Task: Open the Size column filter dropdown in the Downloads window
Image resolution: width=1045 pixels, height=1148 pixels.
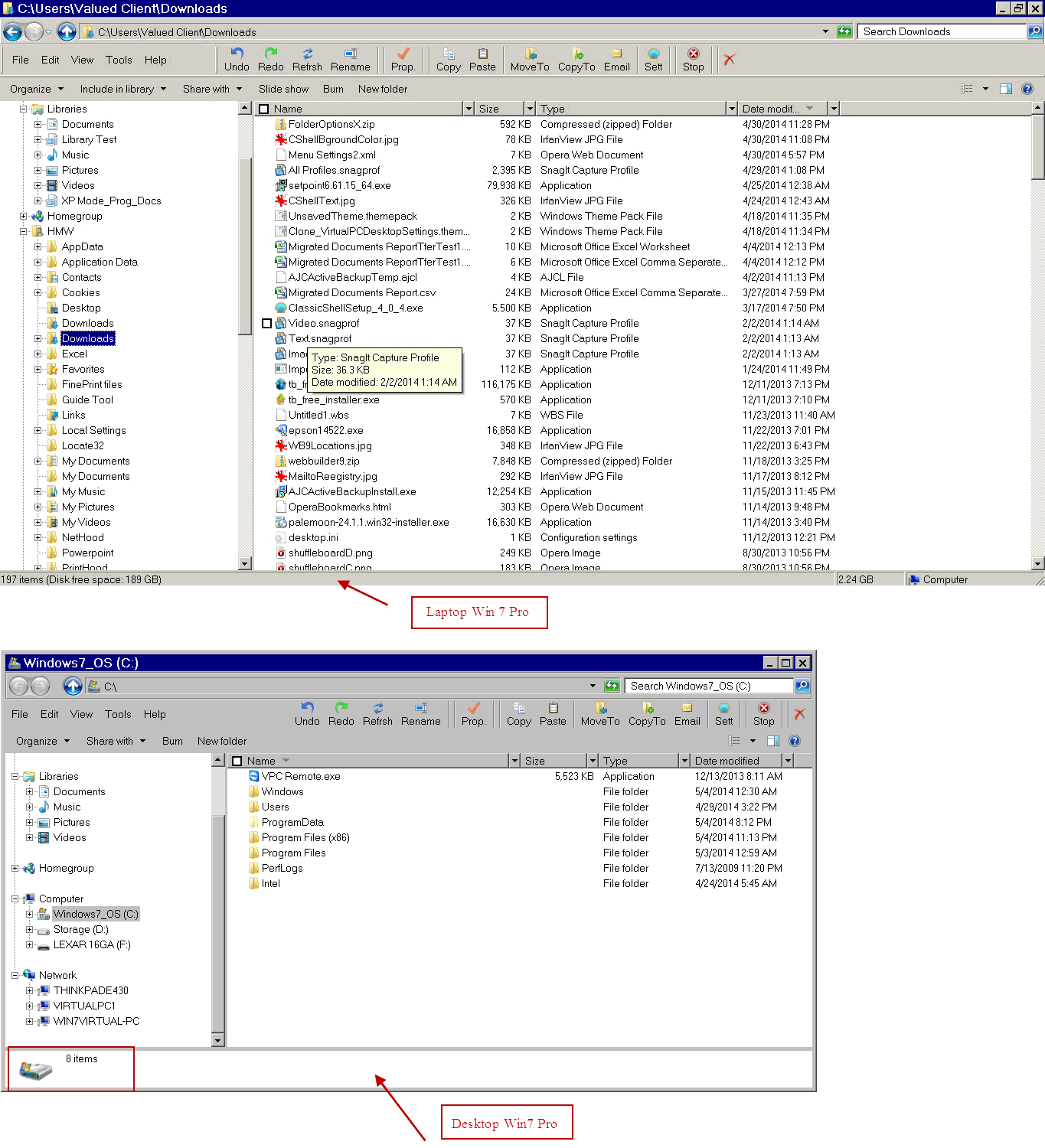Action: click(529, 109)
